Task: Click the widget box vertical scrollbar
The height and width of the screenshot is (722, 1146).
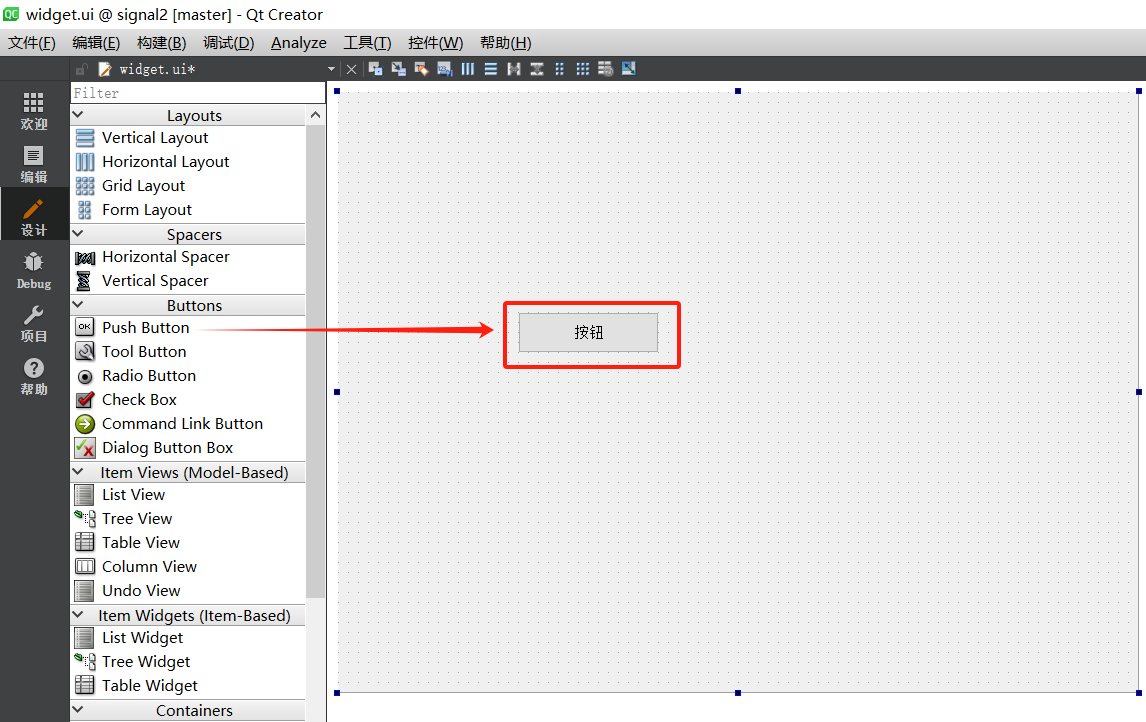Action: 315,362
